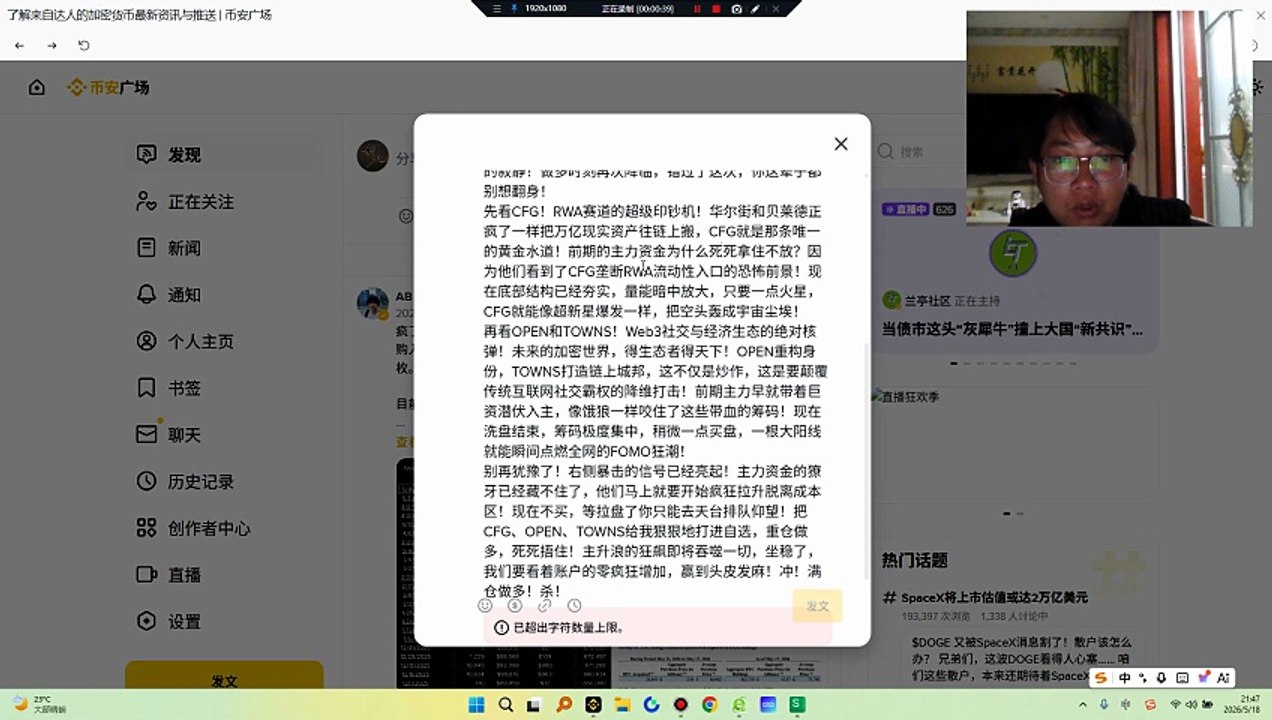This screenshot has height=720, width=1272.
Task: Open the recorder pen annotation tool
Action: pos(756,8)
